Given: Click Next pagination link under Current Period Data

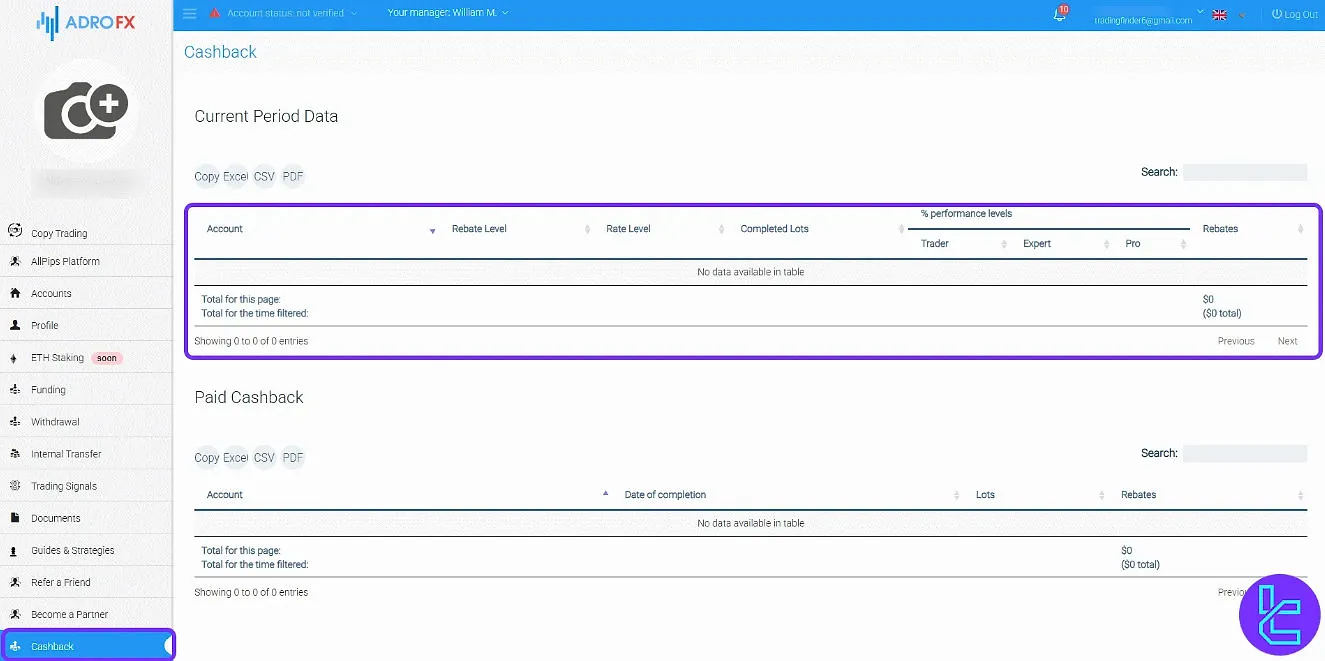Looking at the screenshot, I should pos(1287,340).
